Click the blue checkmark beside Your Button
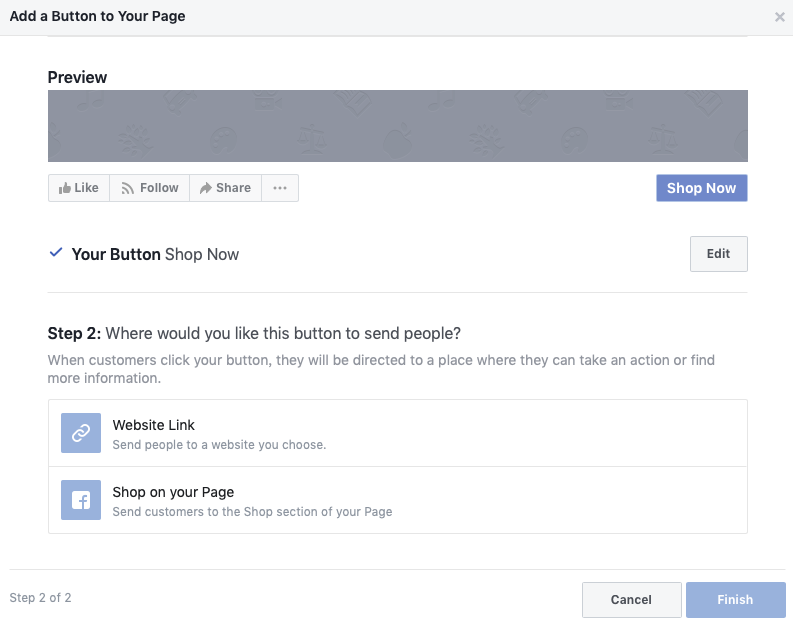Screen dimensions: 793x627 56,253
